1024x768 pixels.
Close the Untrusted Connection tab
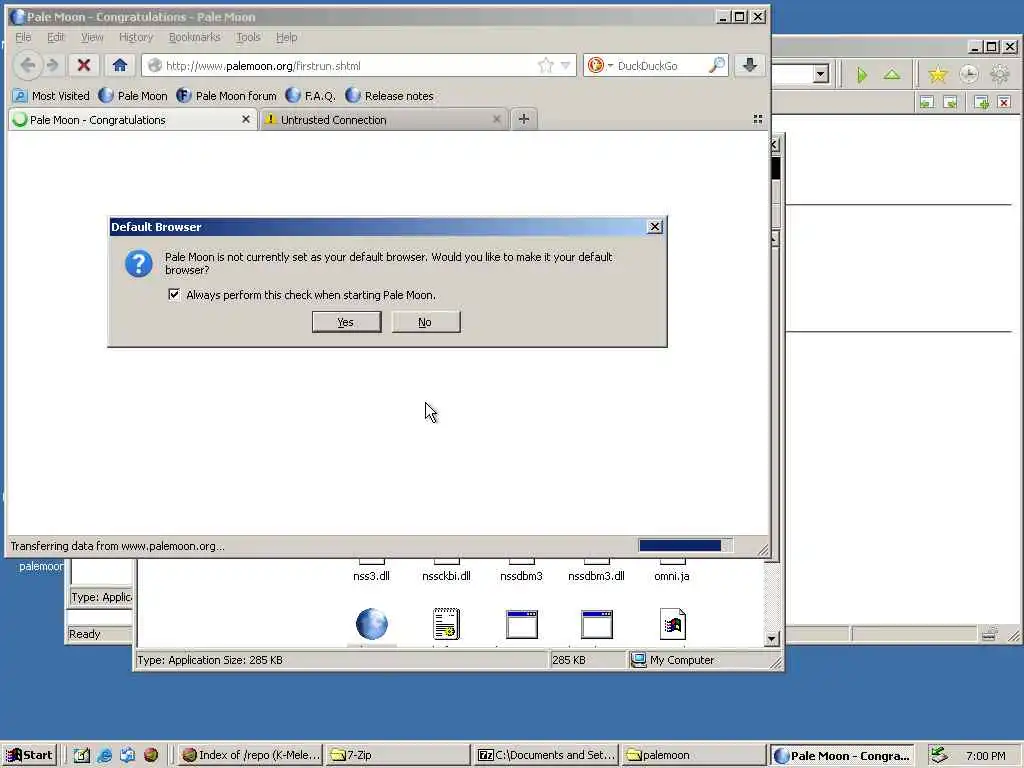496,120
